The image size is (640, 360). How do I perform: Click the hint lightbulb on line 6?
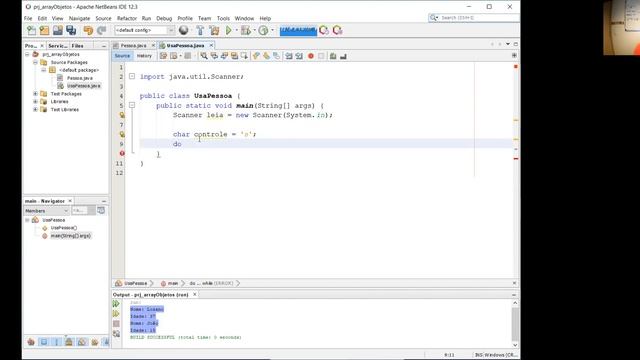tap(122, 115)
